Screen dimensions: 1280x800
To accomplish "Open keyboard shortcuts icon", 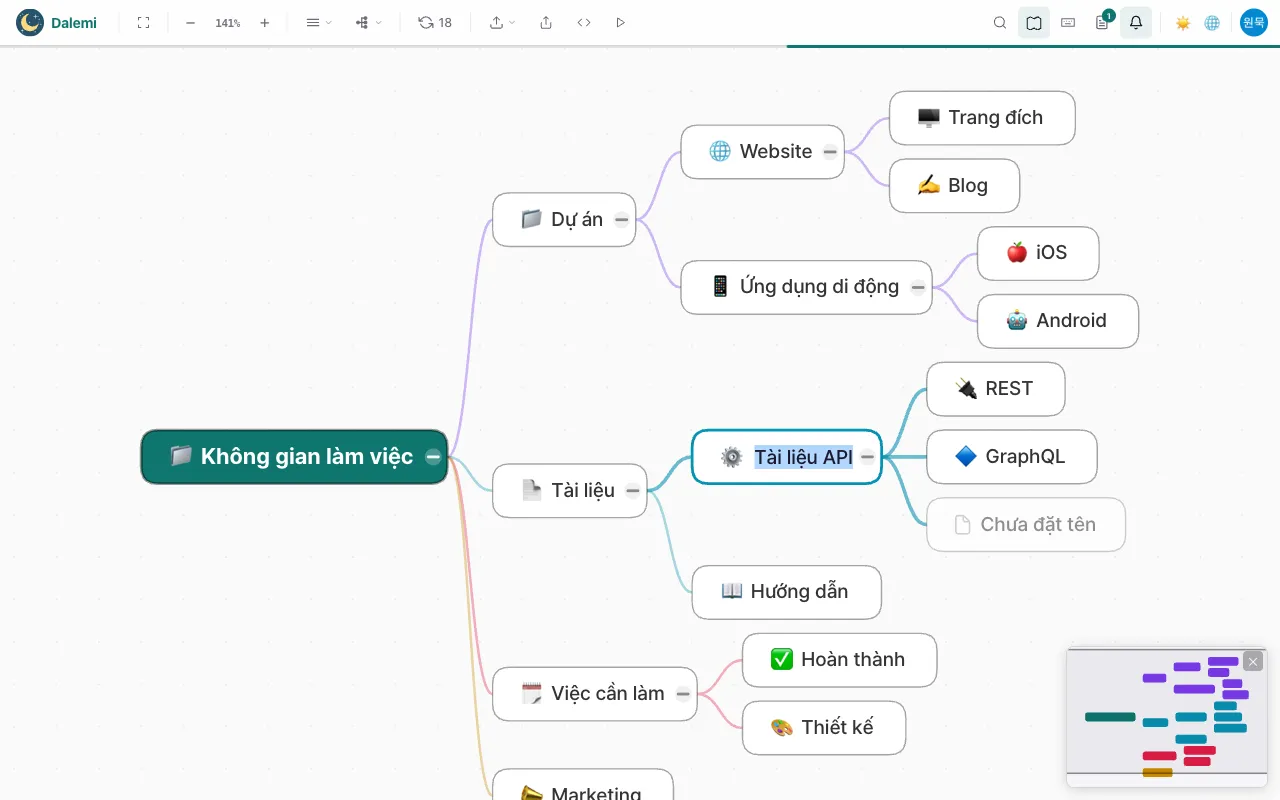I will 1068,22.
